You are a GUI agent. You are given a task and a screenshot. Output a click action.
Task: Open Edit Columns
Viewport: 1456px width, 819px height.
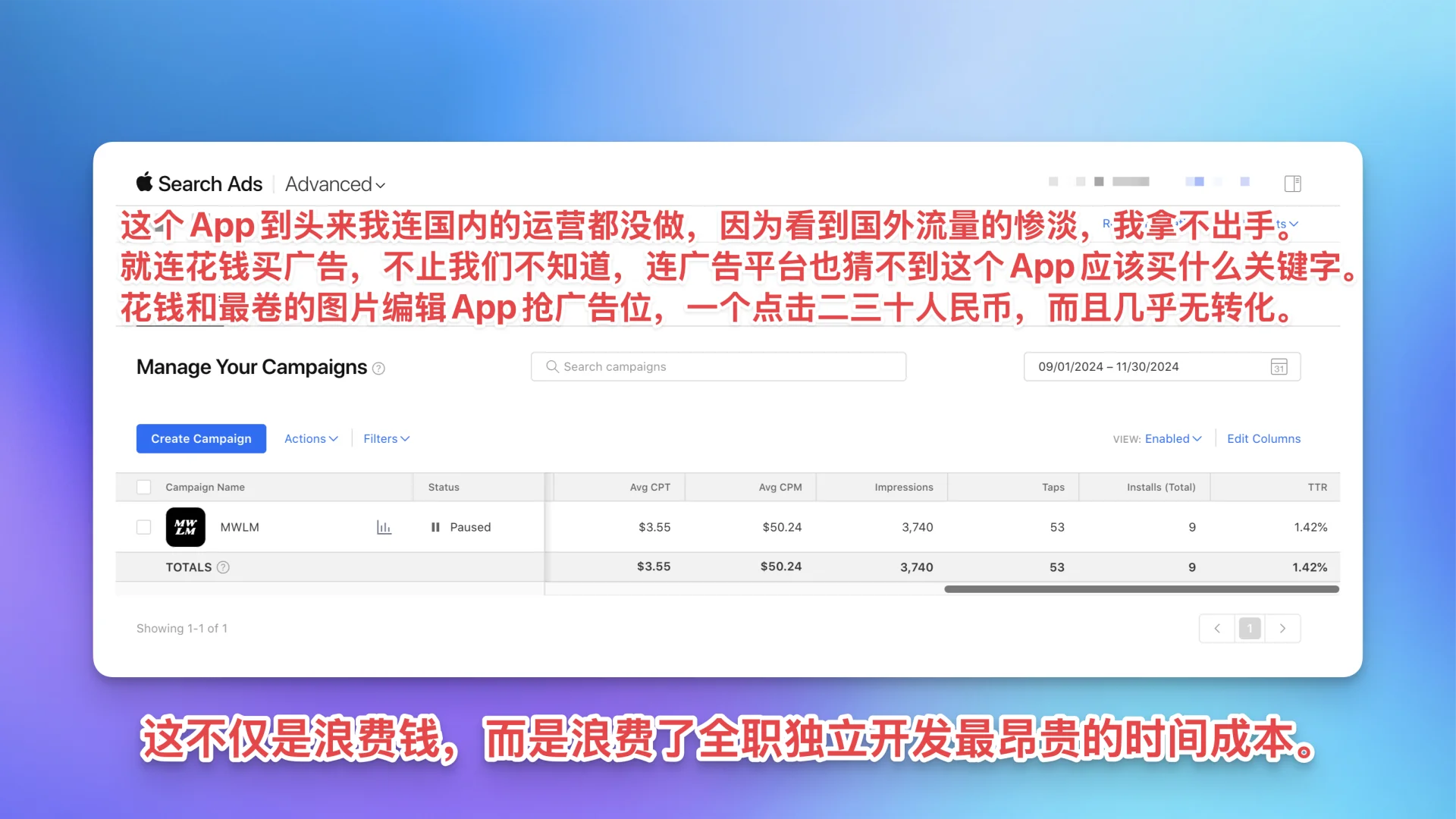click(x=1263, y=438)
